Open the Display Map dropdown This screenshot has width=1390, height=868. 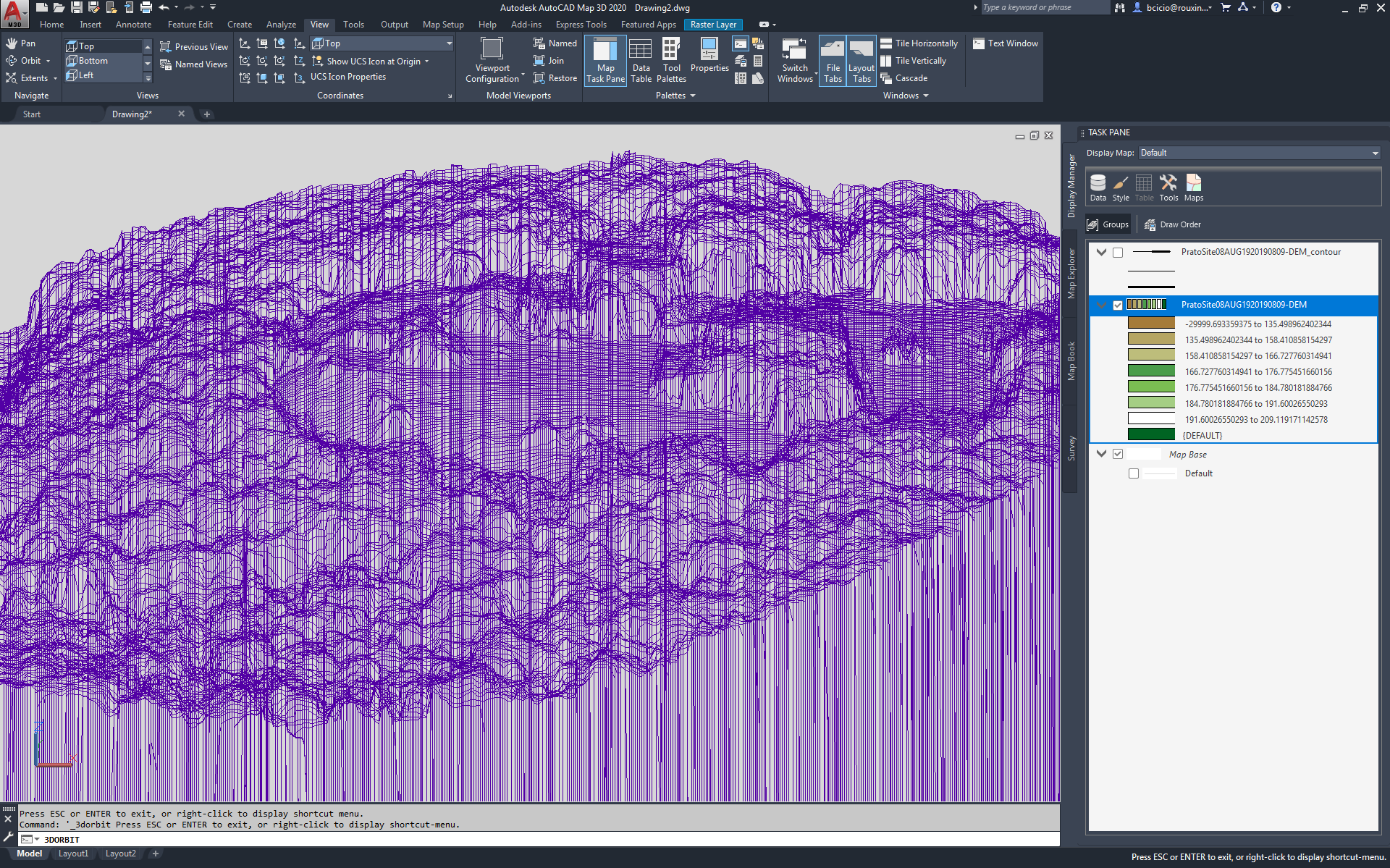pos(1373,153)
